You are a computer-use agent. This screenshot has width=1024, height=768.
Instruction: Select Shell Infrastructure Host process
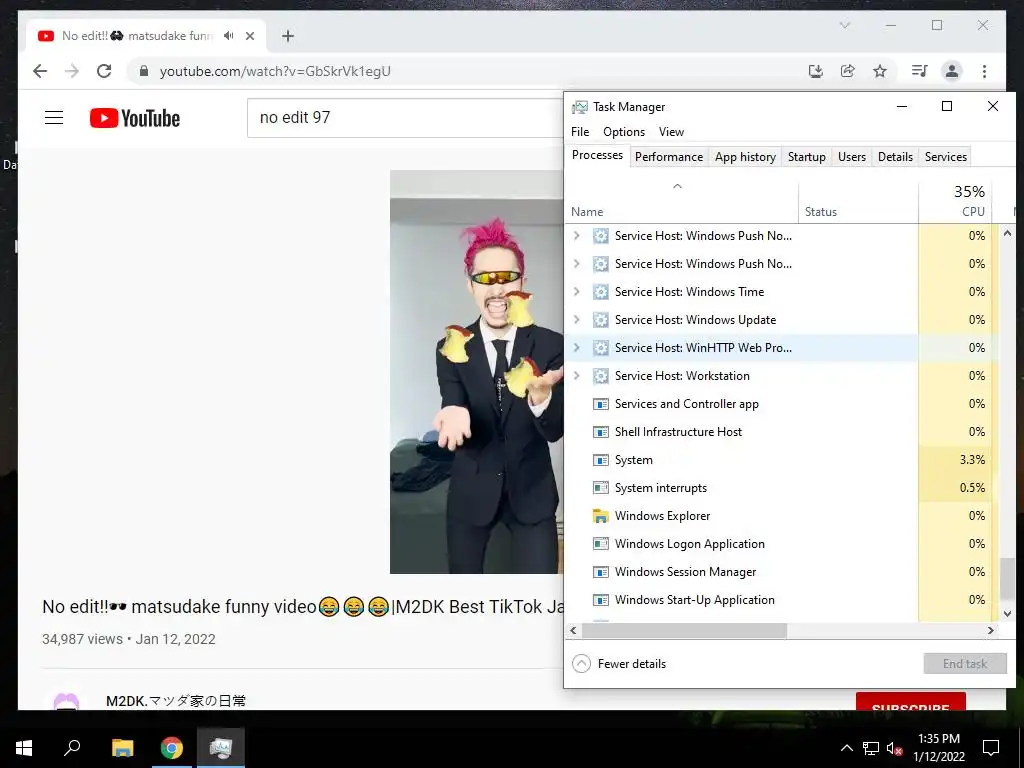click(x=781, y=432)
